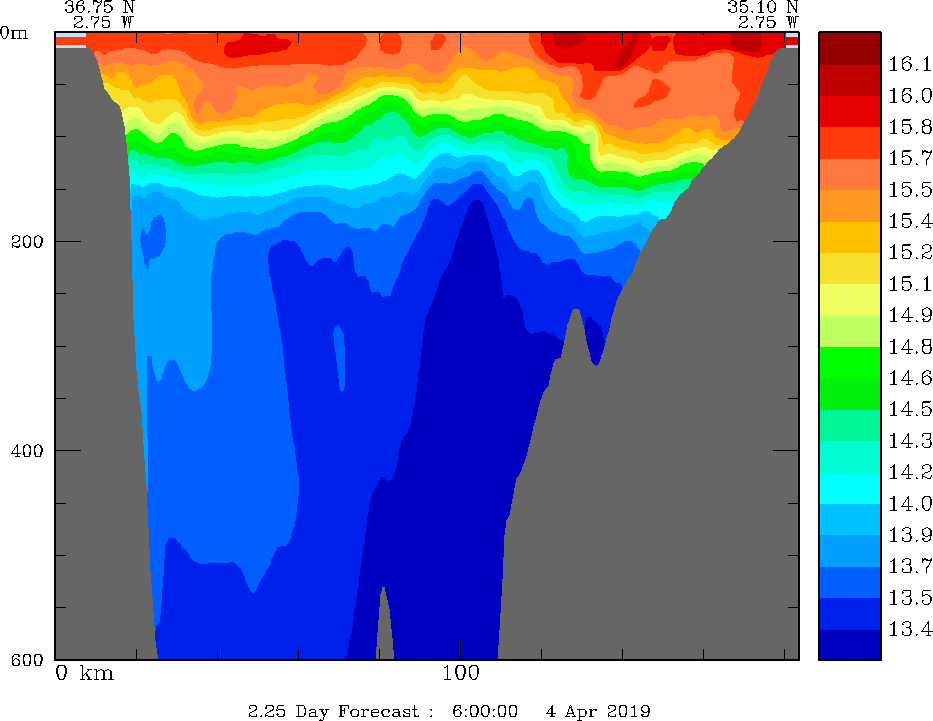Click the 36.75 N latitude label

(x=99, y=7)
